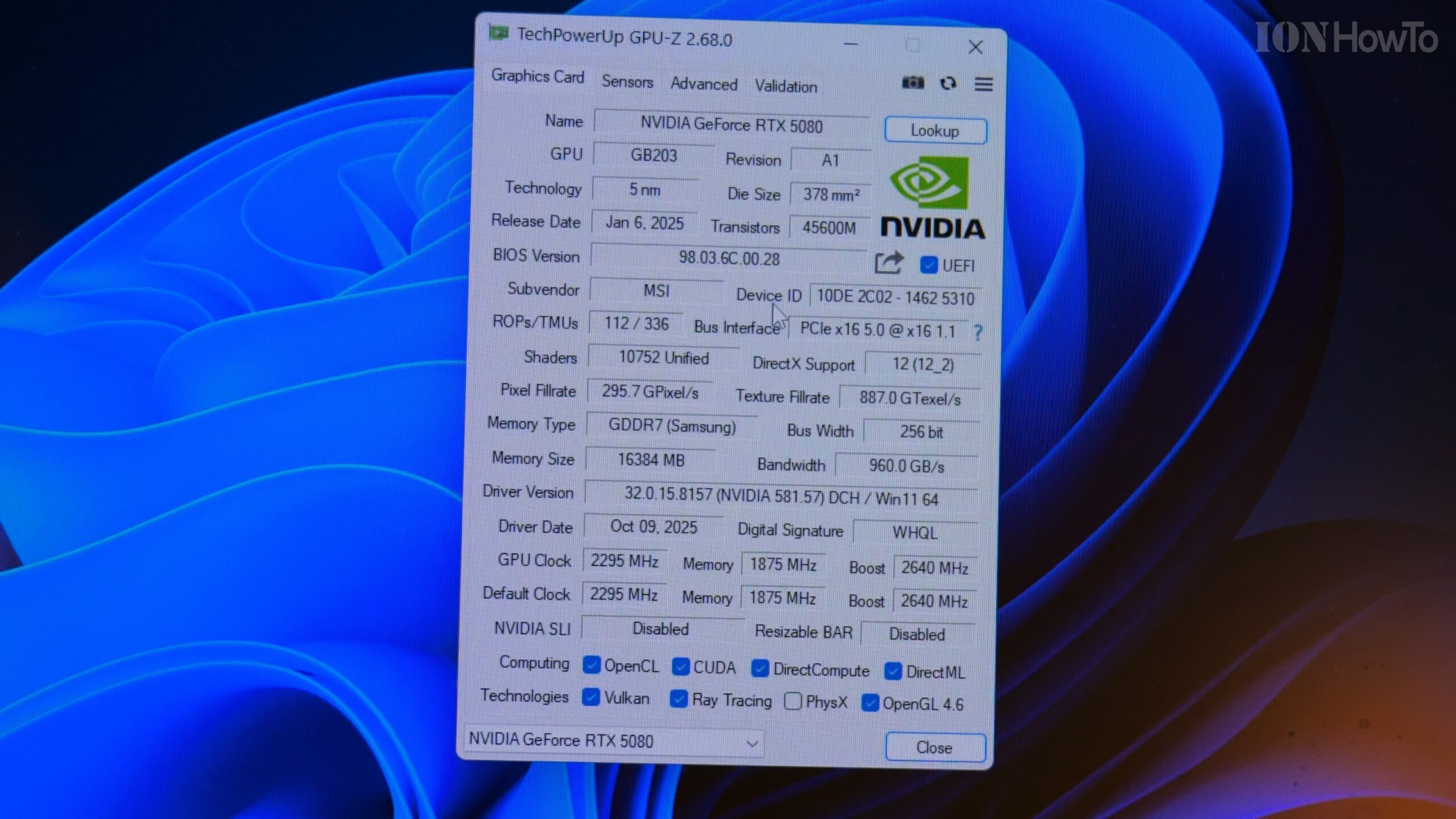Click the Driver Version field

click(781, 496)
